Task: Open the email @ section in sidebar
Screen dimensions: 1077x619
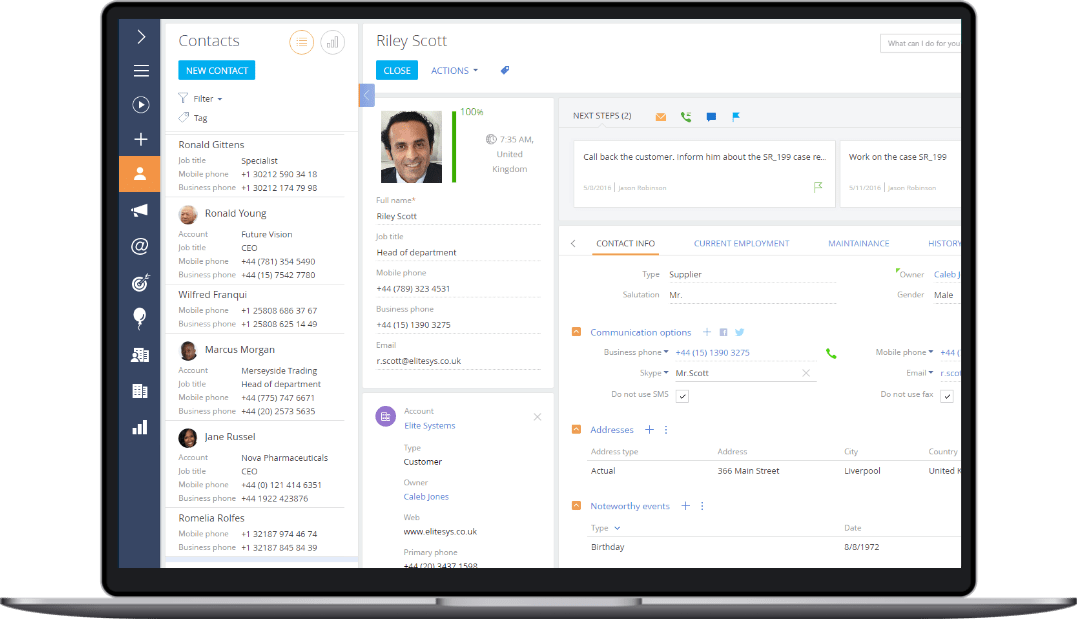Action: click(x=140, y=246)
